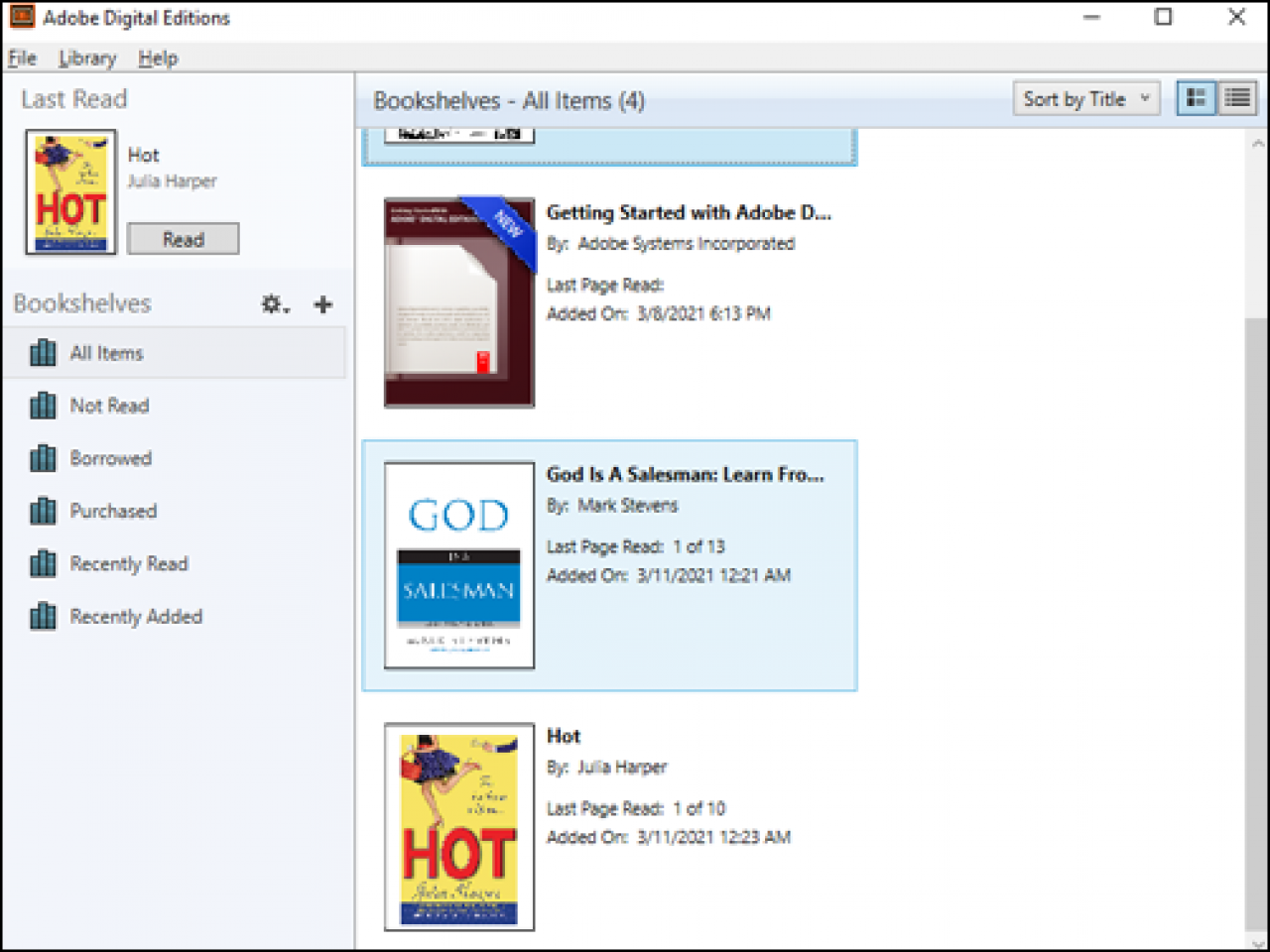Click the Getting Started with Adobe D... title
This screenshot has height=952, width=1270.
[689, 212]
